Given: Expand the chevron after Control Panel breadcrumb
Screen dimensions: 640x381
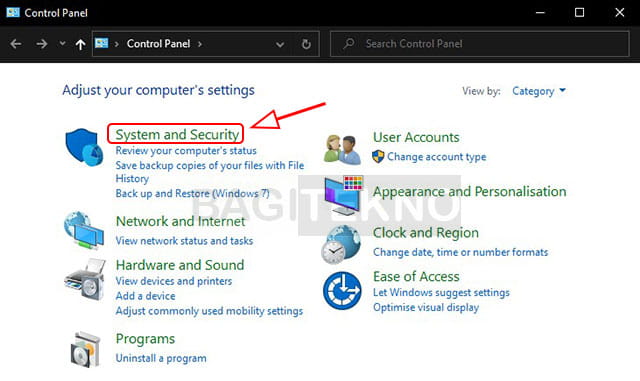Looking at the screenshot, I should [x=200, y=44].
